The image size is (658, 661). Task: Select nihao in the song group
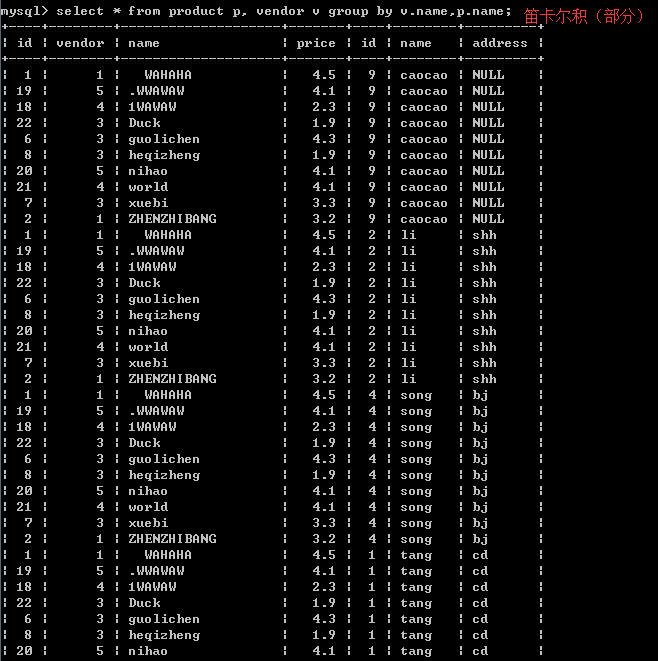coord(148,491)
